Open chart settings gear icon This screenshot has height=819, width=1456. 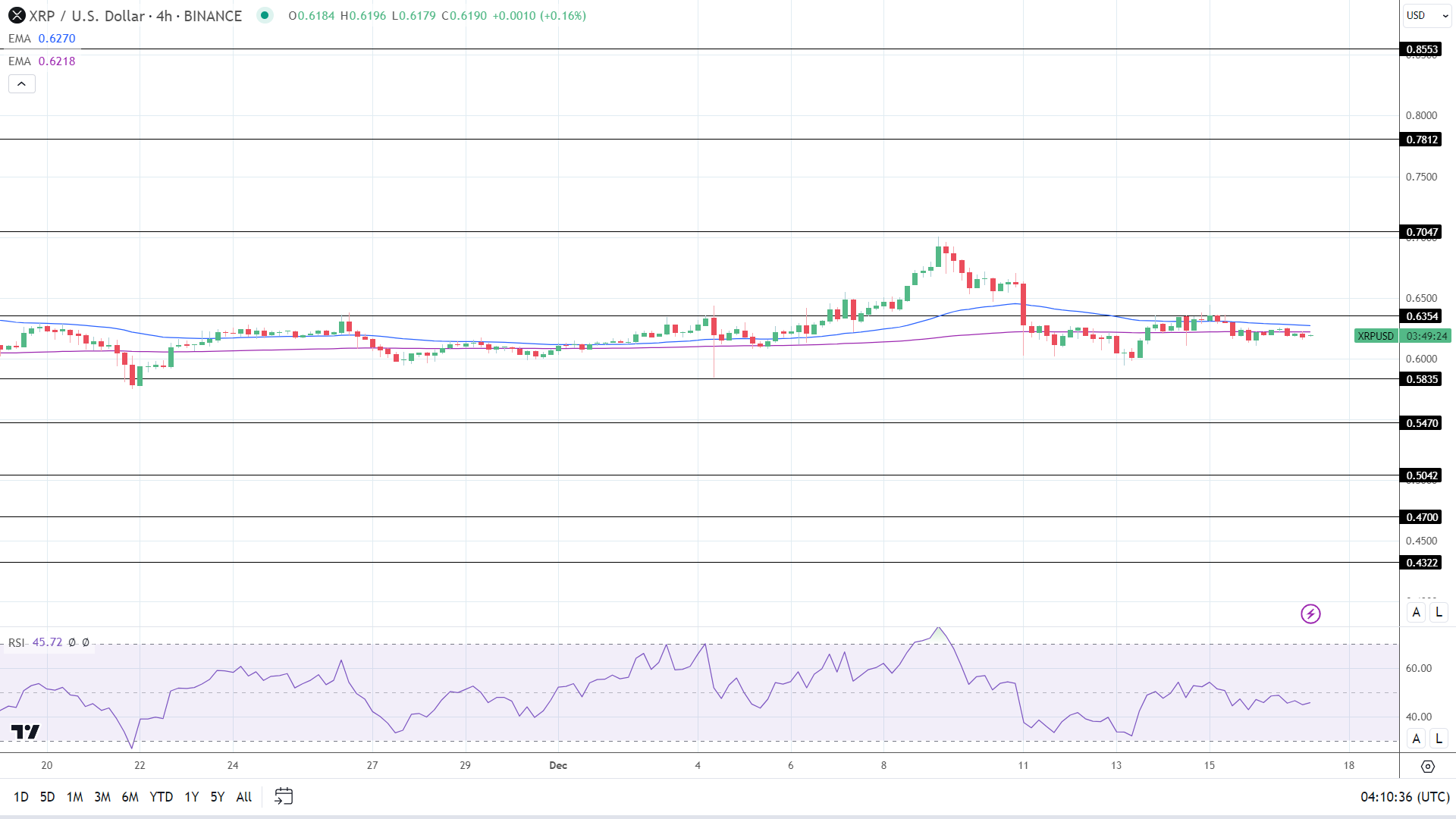coord(1428,767)
